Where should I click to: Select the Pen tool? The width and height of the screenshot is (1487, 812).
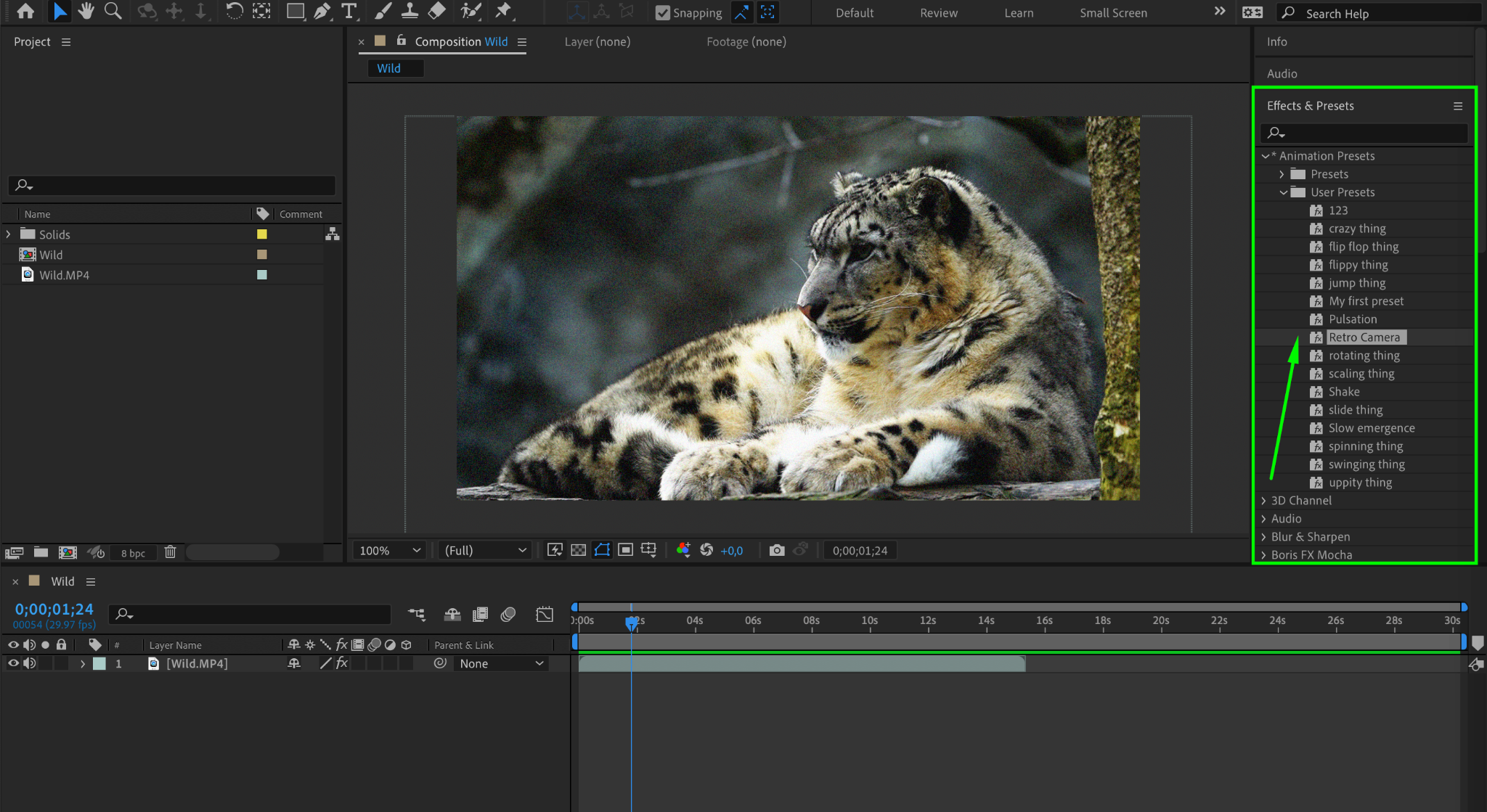(322, 11)
